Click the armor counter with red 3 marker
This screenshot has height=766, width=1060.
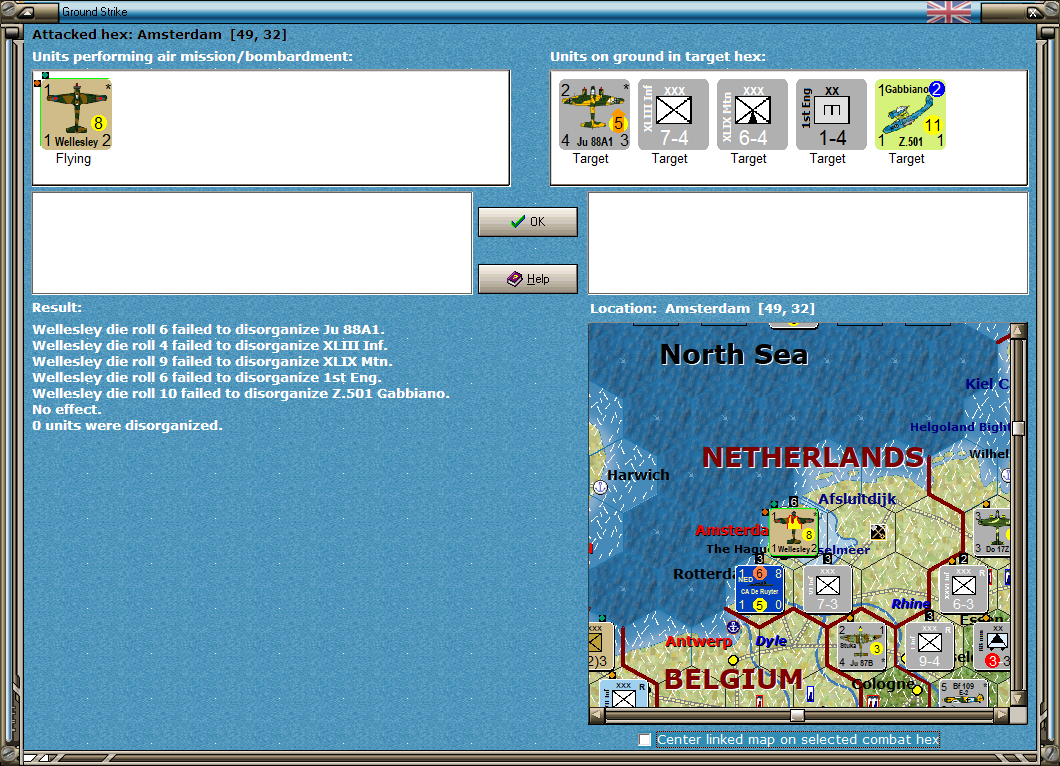pos(992,646)
